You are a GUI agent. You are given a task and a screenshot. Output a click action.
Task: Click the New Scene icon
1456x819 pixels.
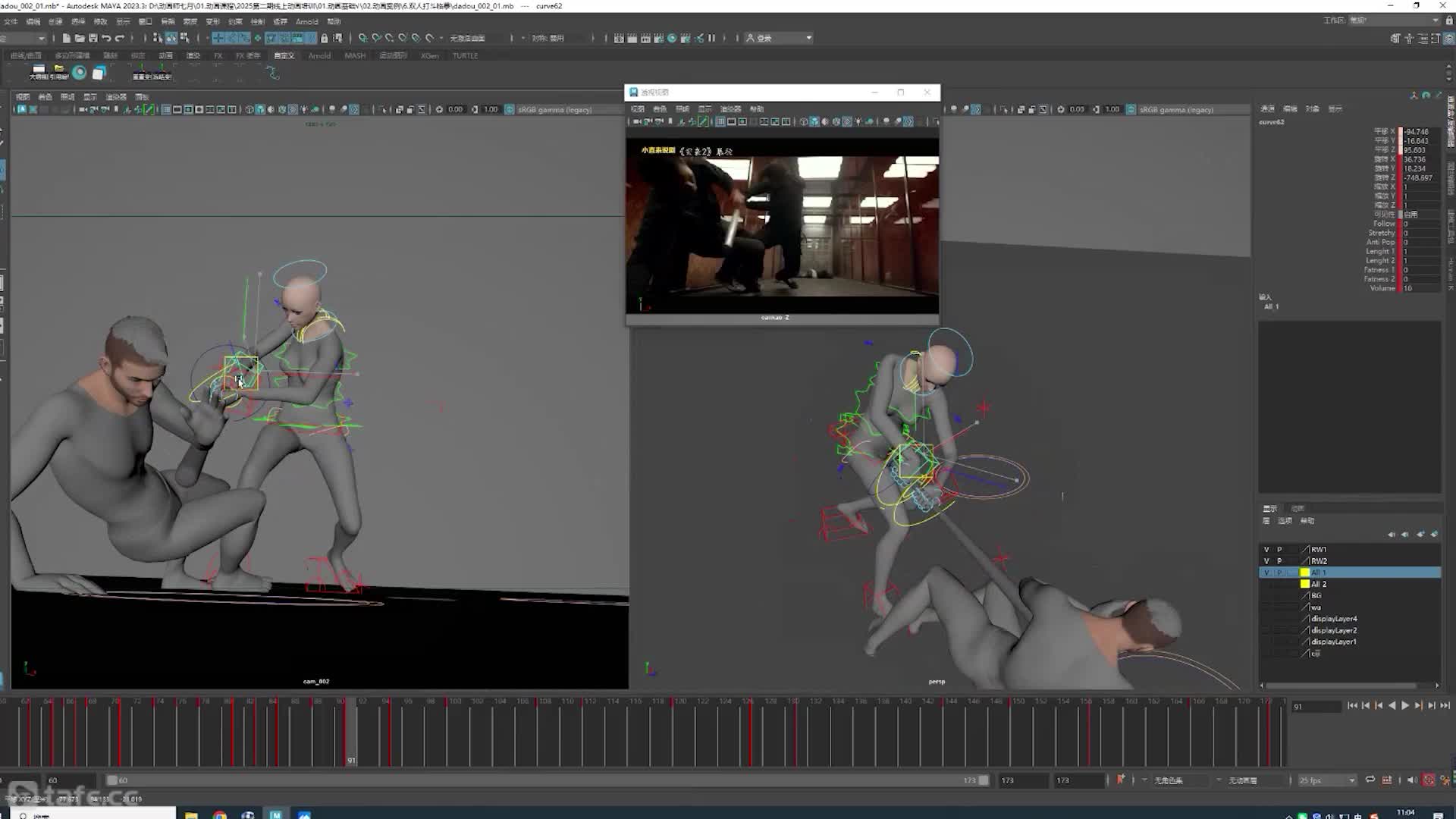coord(67,38)
